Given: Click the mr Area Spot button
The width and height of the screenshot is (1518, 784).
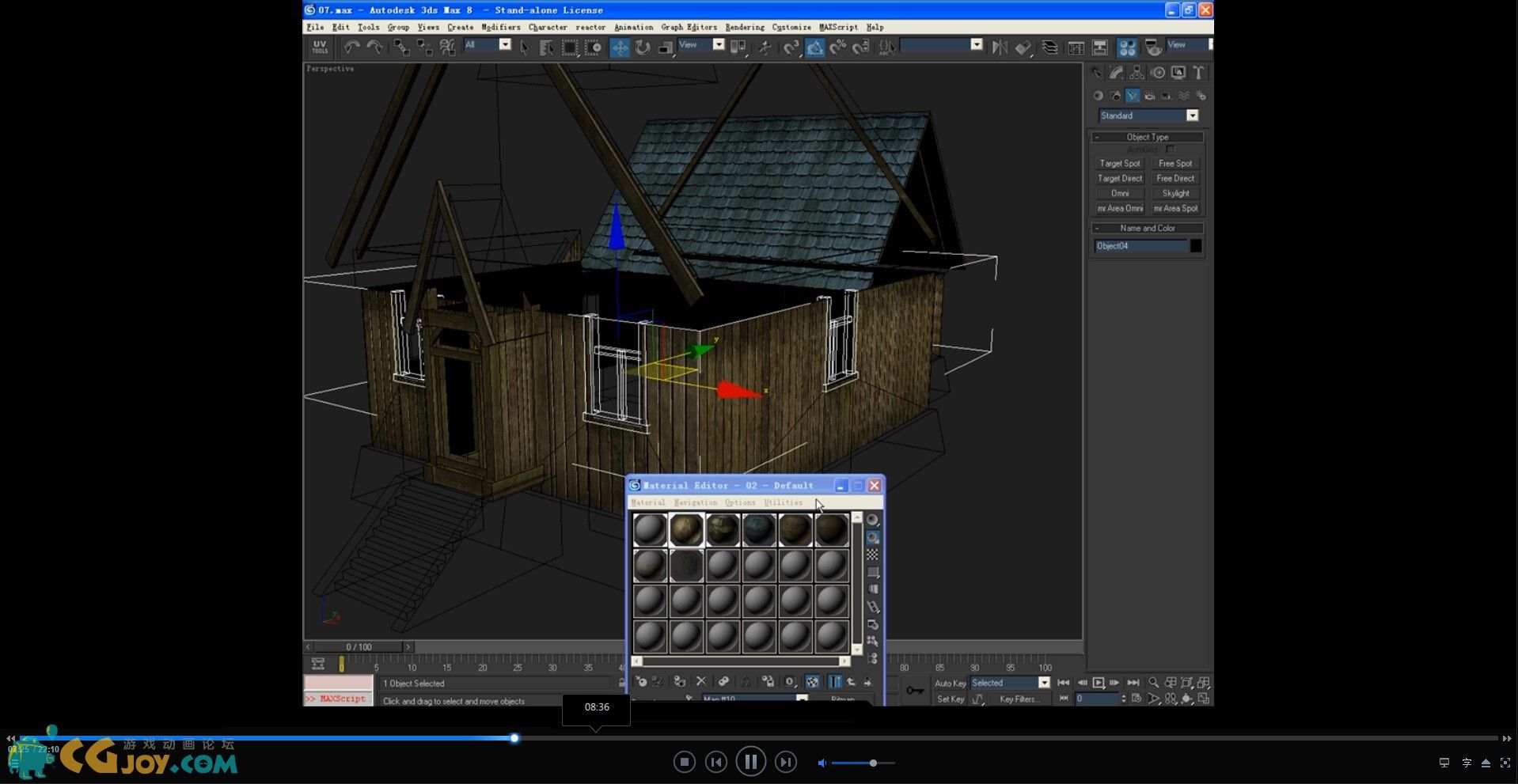Looking at the screenshot, I should coord(1175,208).
